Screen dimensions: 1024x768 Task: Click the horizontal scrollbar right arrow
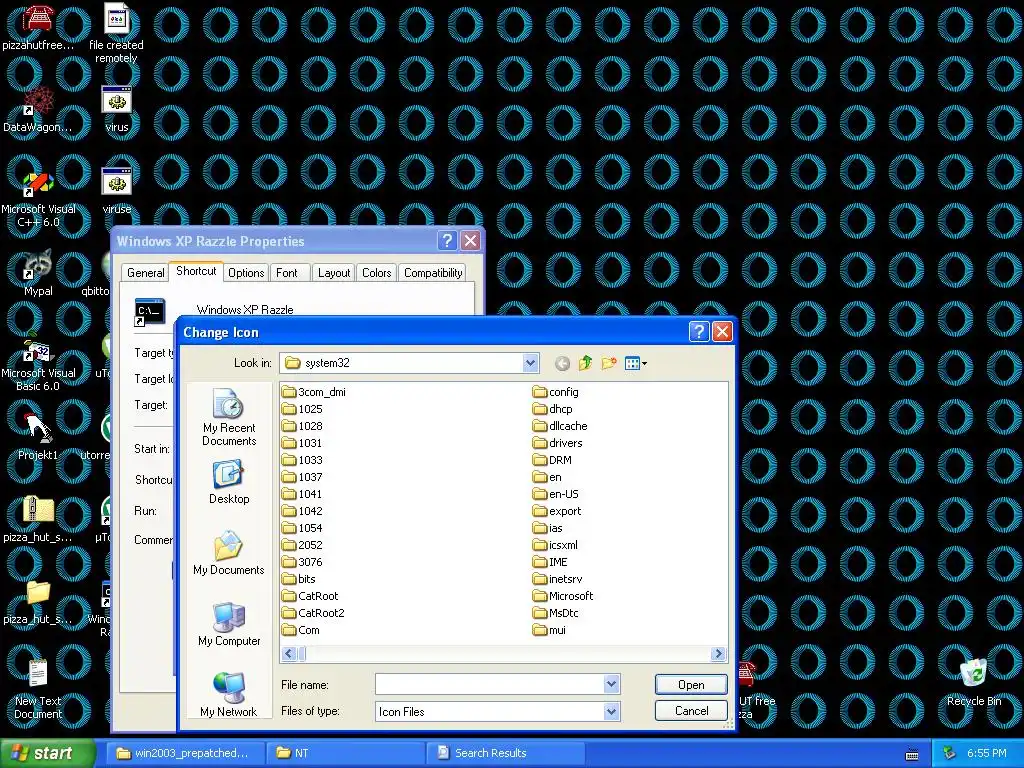(718, 654)
